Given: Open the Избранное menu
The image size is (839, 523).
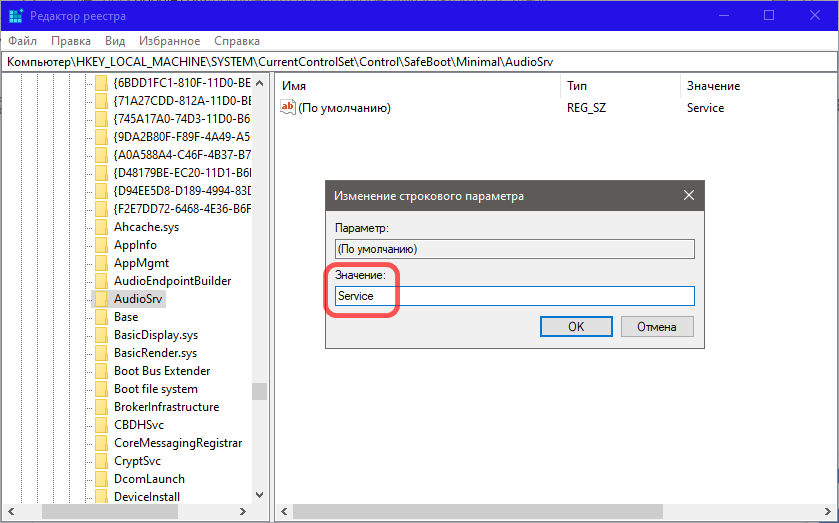Looking at the screenshot, I should point(170,41).
